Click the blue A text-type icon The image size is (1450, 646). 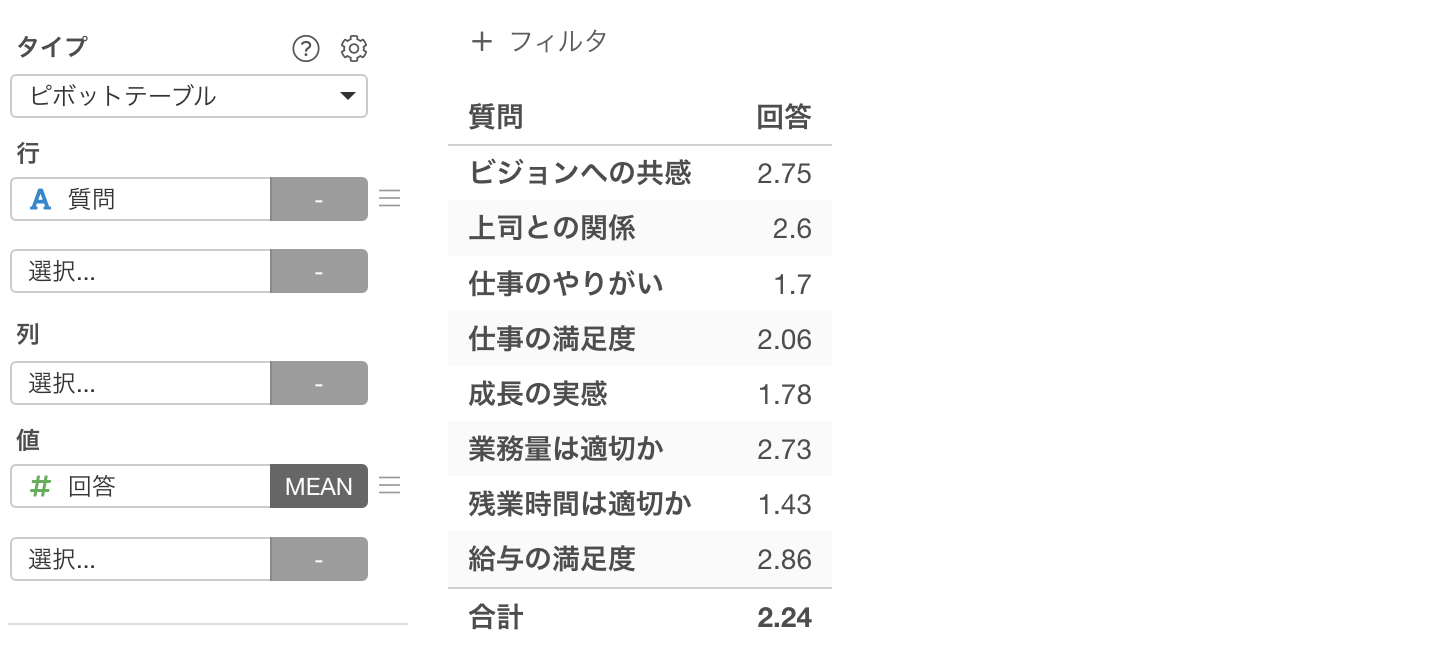40,199
